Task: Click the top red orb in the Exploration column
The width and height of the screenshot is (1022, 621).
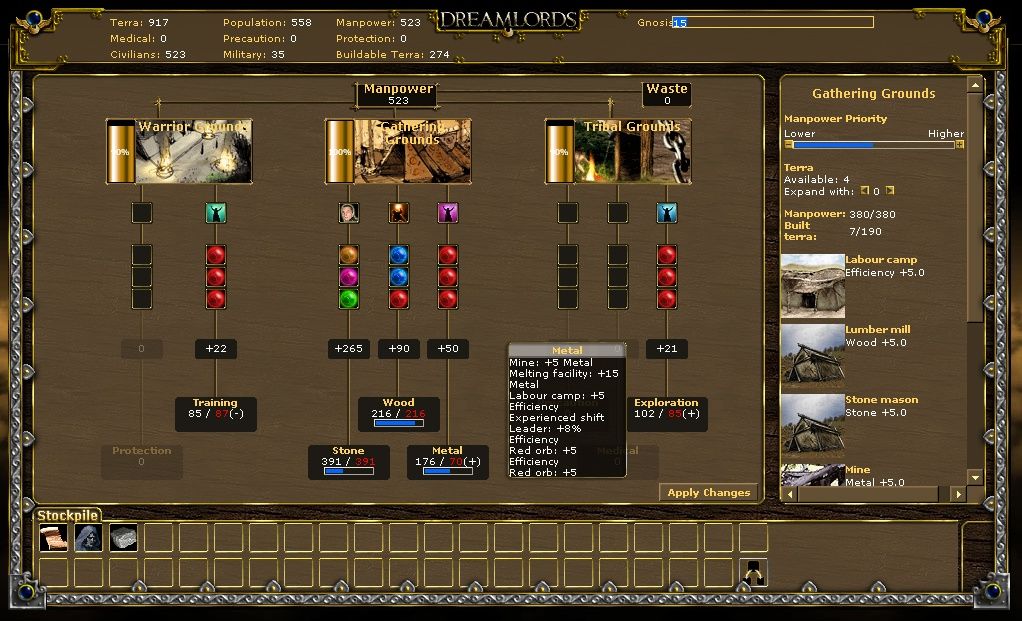Action: pos(667,255)
